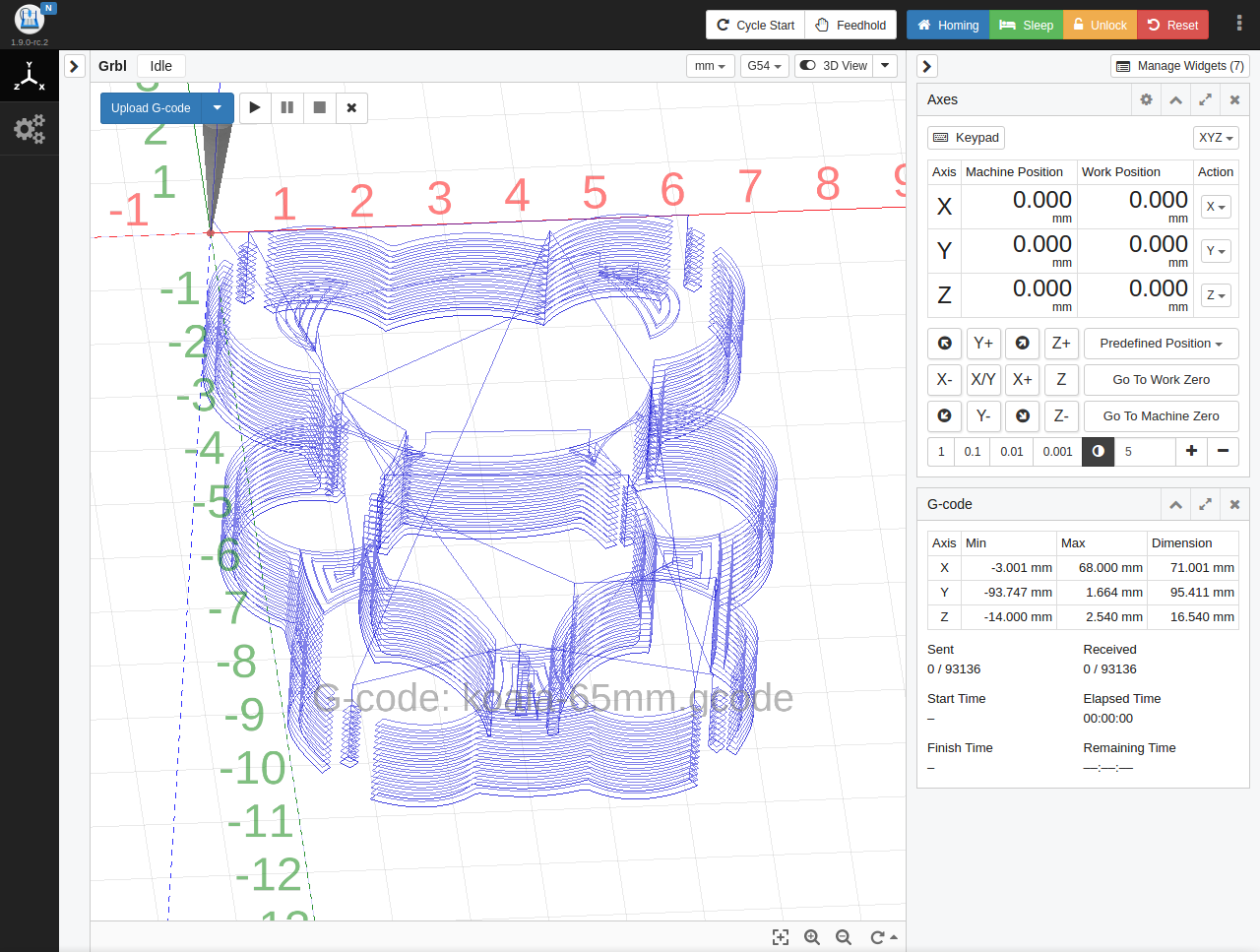This screenshot has width=1260, height=952.
Task: Open the settings gears in sidebar
Action: pos(29,129)
